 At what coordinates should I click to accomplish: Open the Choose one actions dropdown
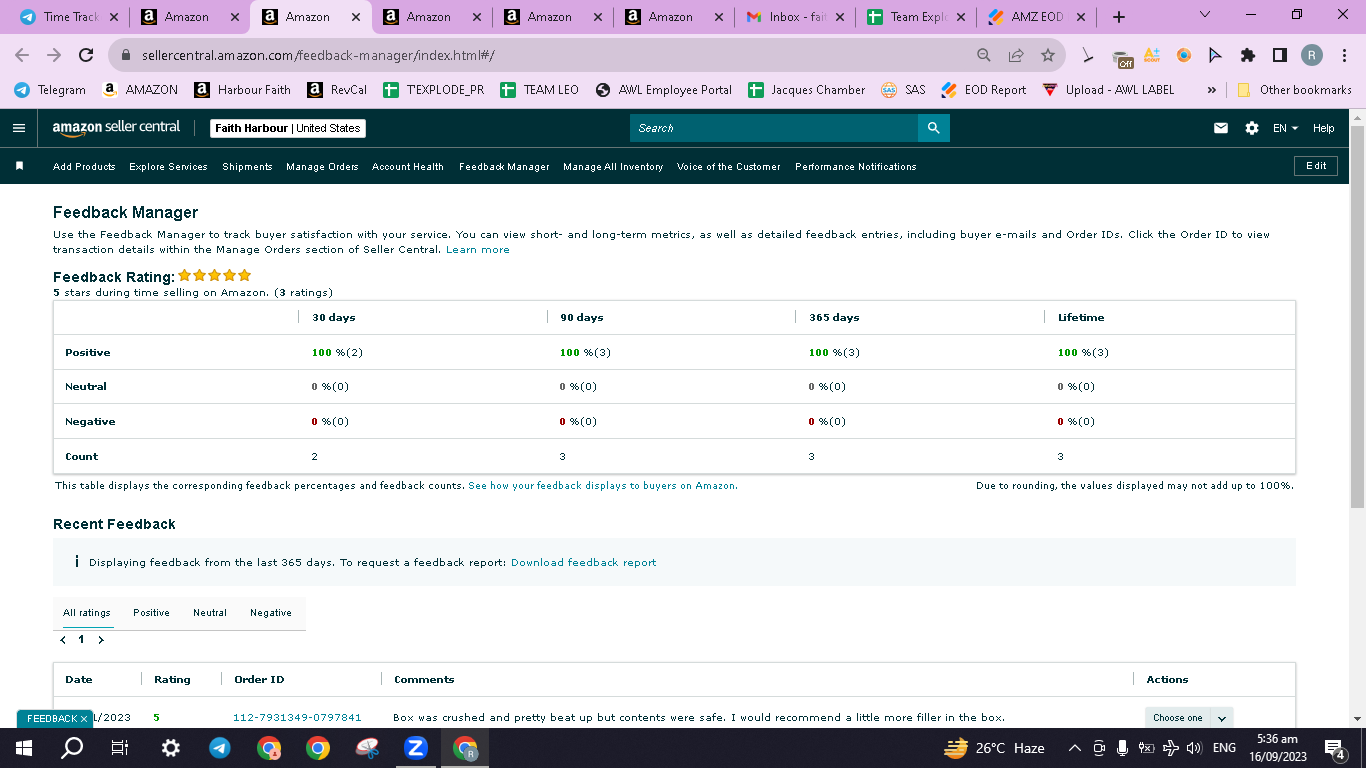pos(1189,717)
